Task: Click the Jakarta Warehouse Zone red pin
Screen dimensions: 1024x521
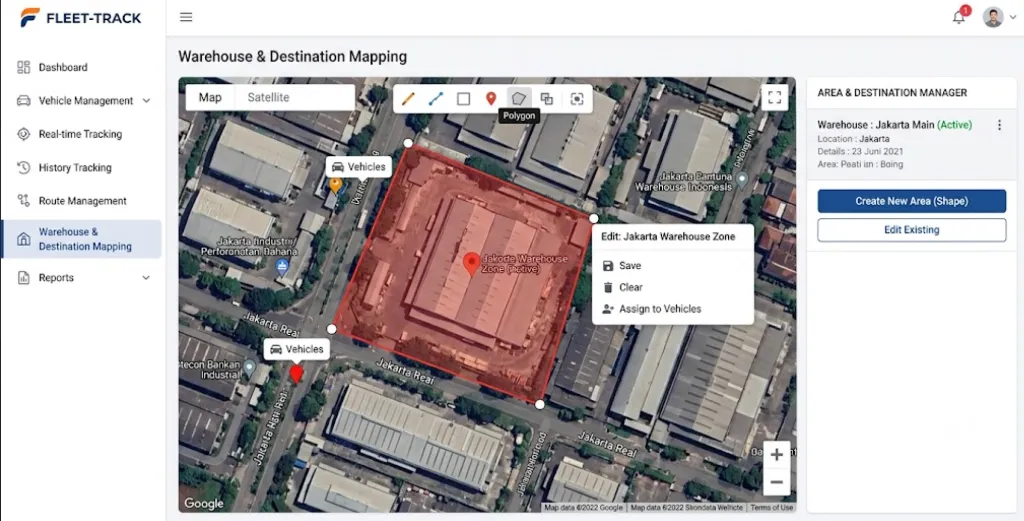Action: (x=471, y=264)
